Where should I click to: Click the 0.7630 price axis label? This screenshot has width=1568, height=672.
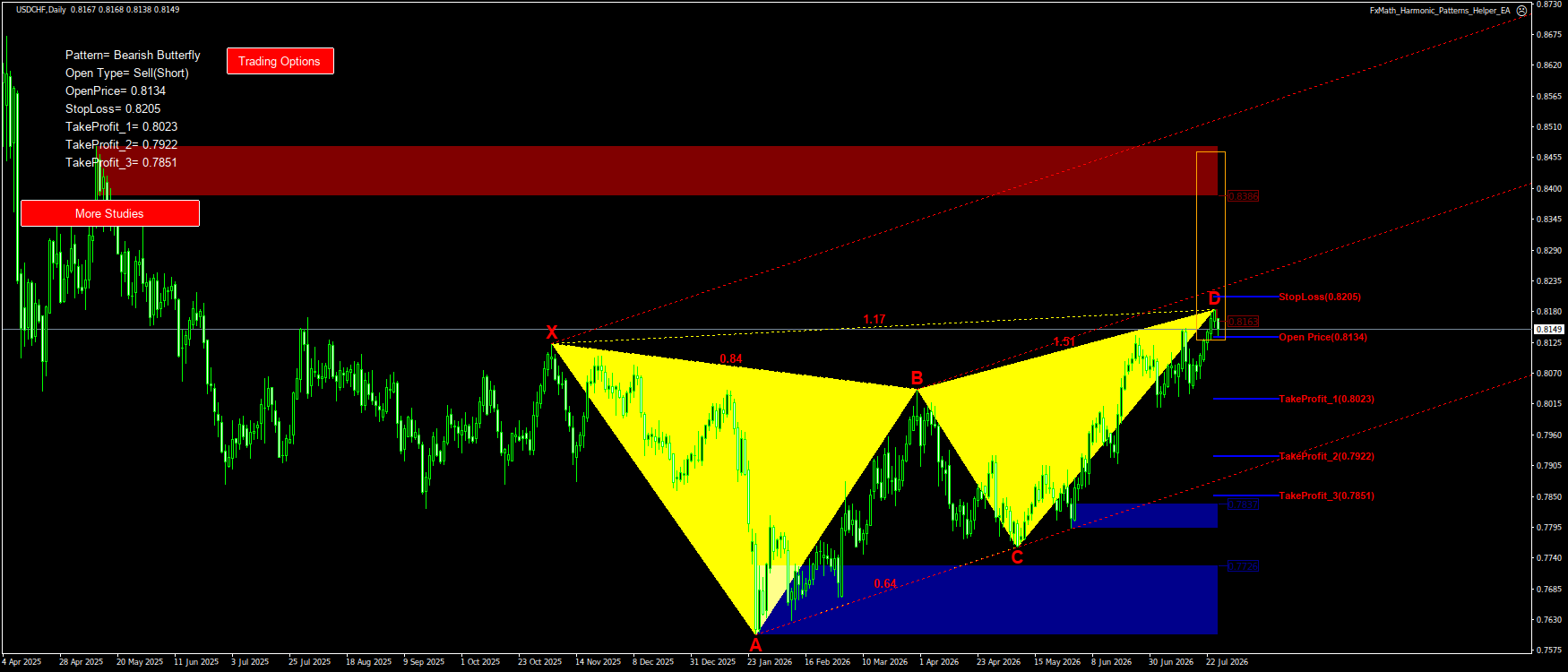(x=1549, y=620)
